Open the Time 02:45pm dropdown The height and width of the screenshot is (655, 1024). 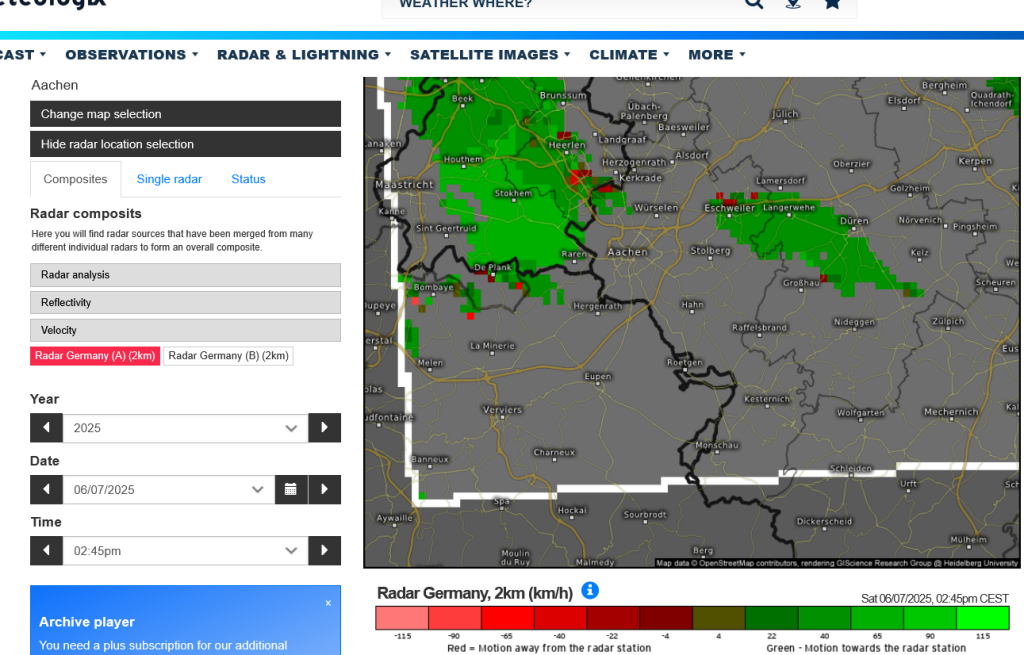point(185,551)
